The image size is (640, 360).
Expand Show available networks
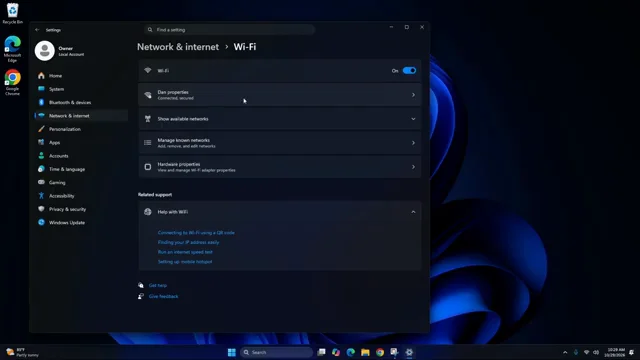click(x=280, y=119)
